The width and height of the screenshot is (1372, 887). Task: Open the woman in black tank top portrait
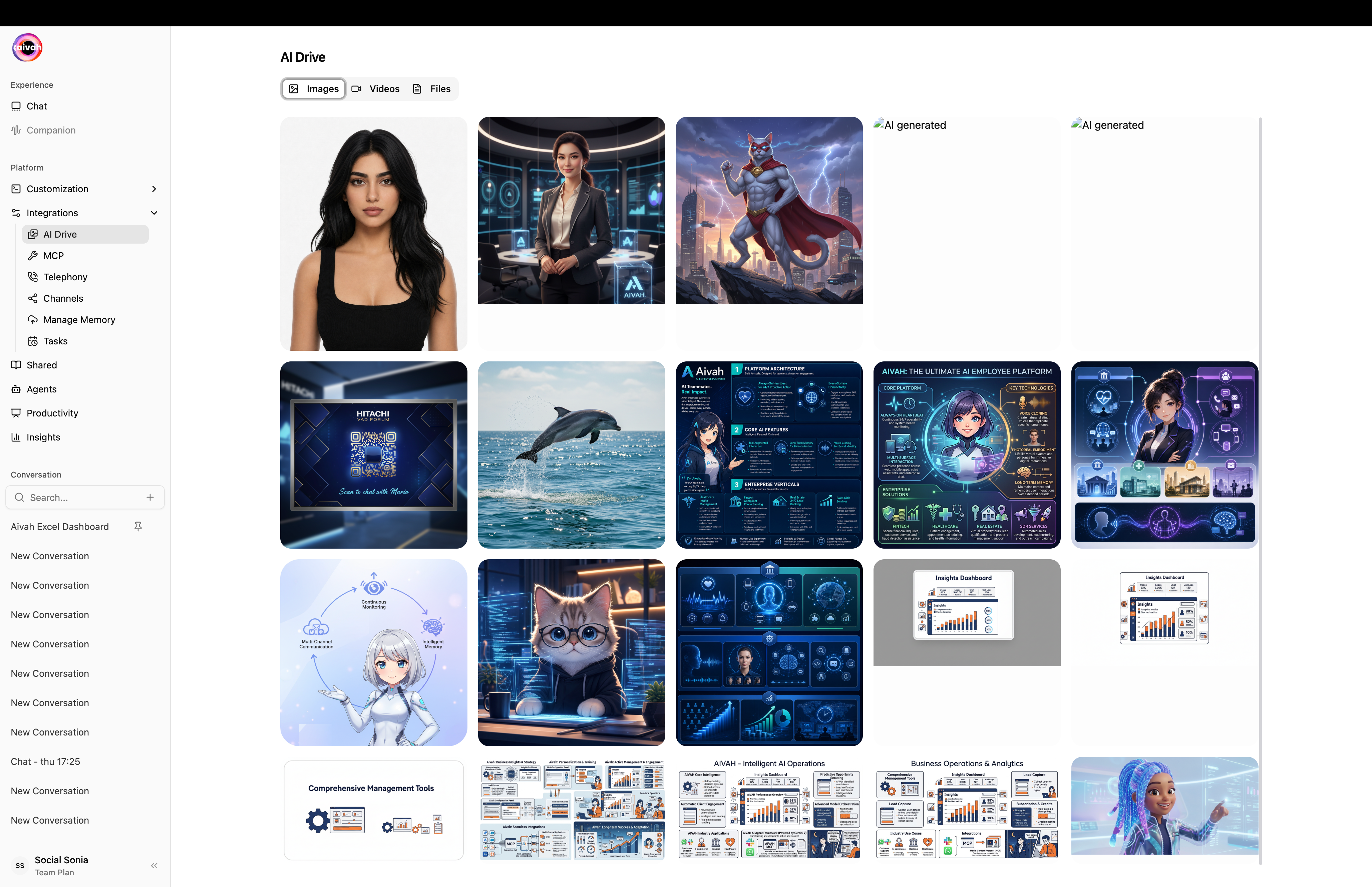pos(374,234)
